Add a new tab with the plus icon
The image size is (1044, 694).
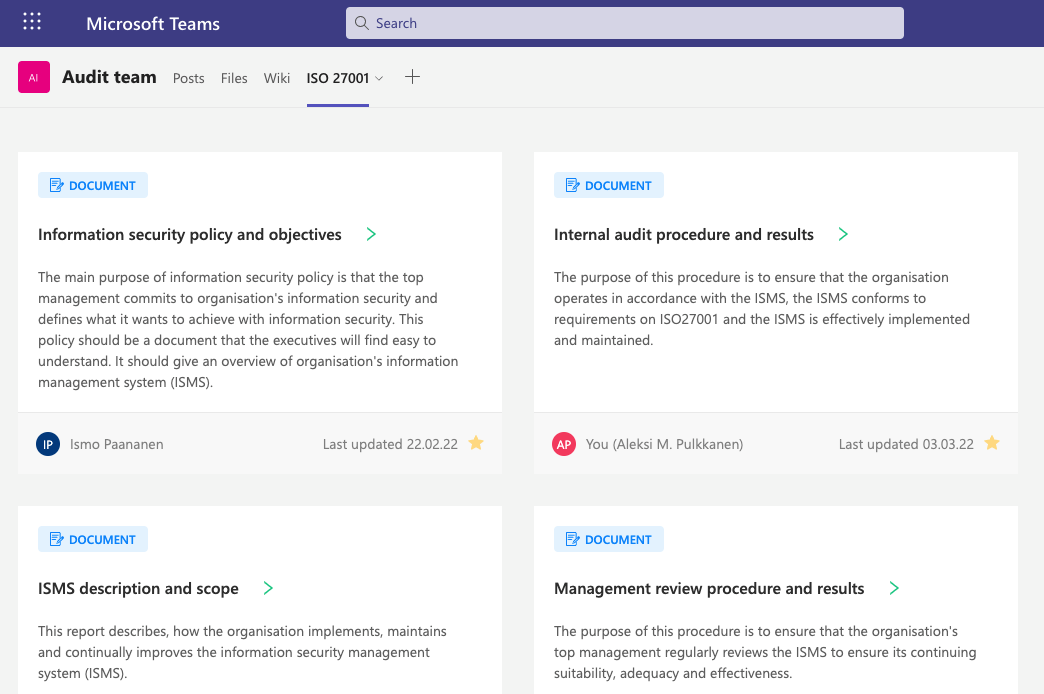pyautogui.click(x=412, y=77)
